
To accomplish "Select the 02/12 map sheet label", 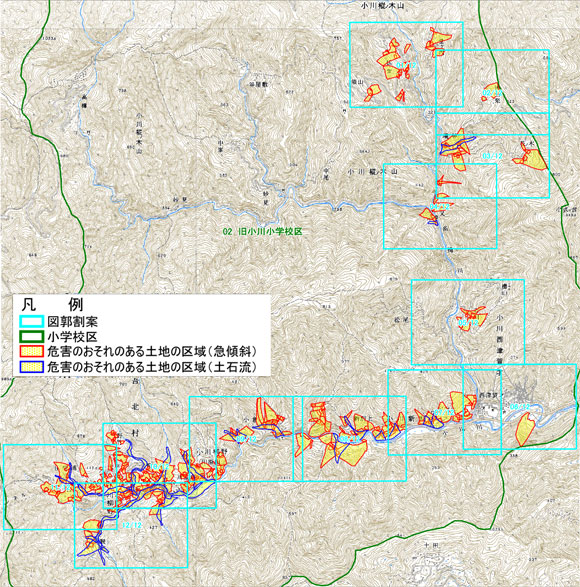I will click(x=492, y=92).
